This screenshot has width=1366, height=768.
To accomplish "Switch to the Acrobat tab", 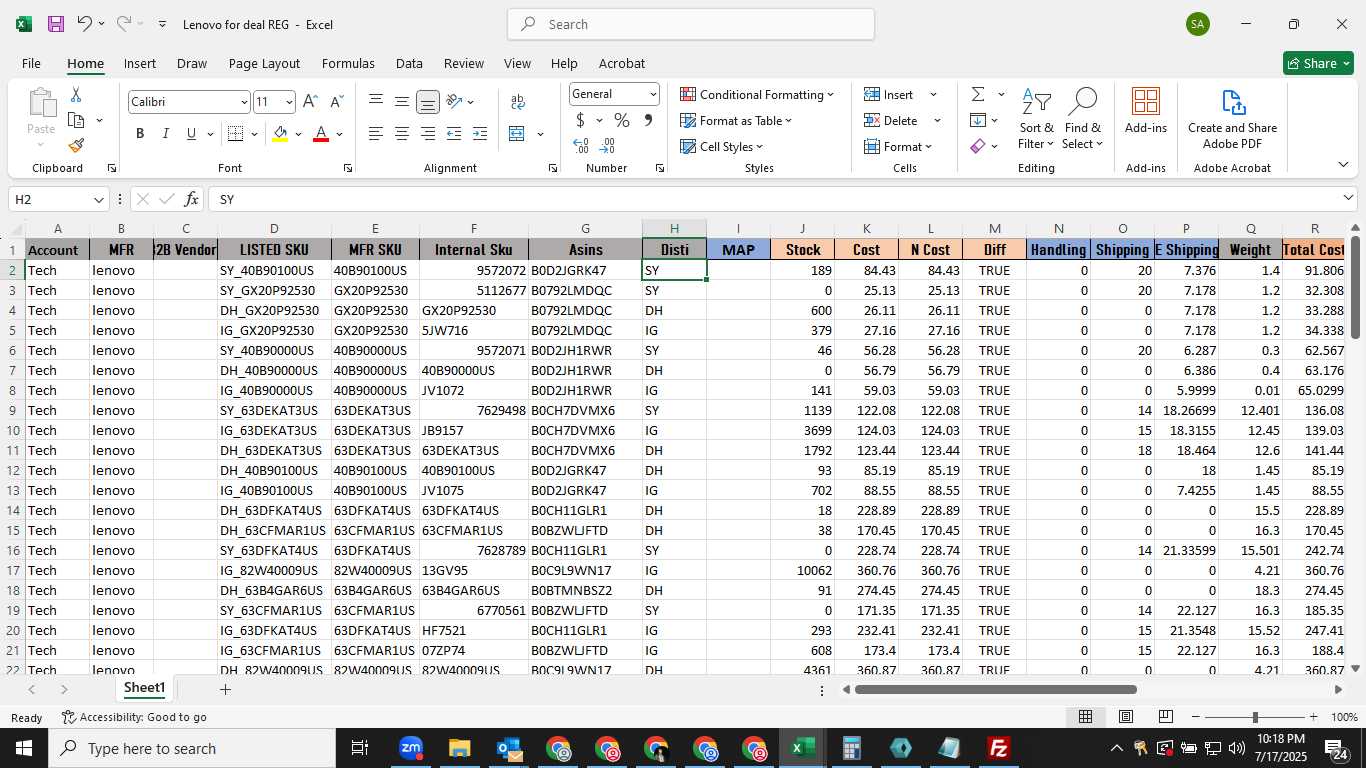I will (622, 63).
